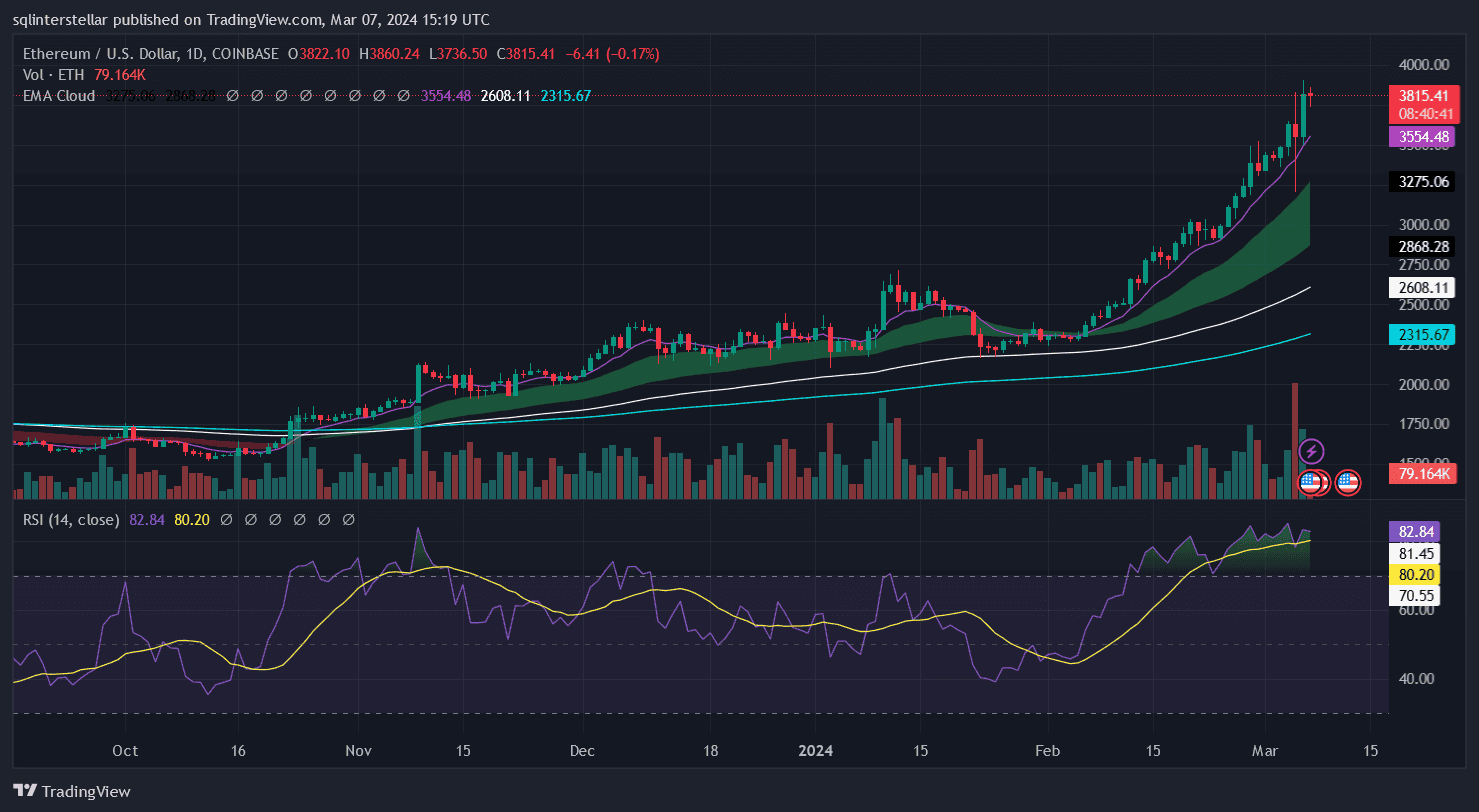Click the Nov label on the date axis
The height and width of the screenshot is (812, 1479).
(x=357, y=751)
